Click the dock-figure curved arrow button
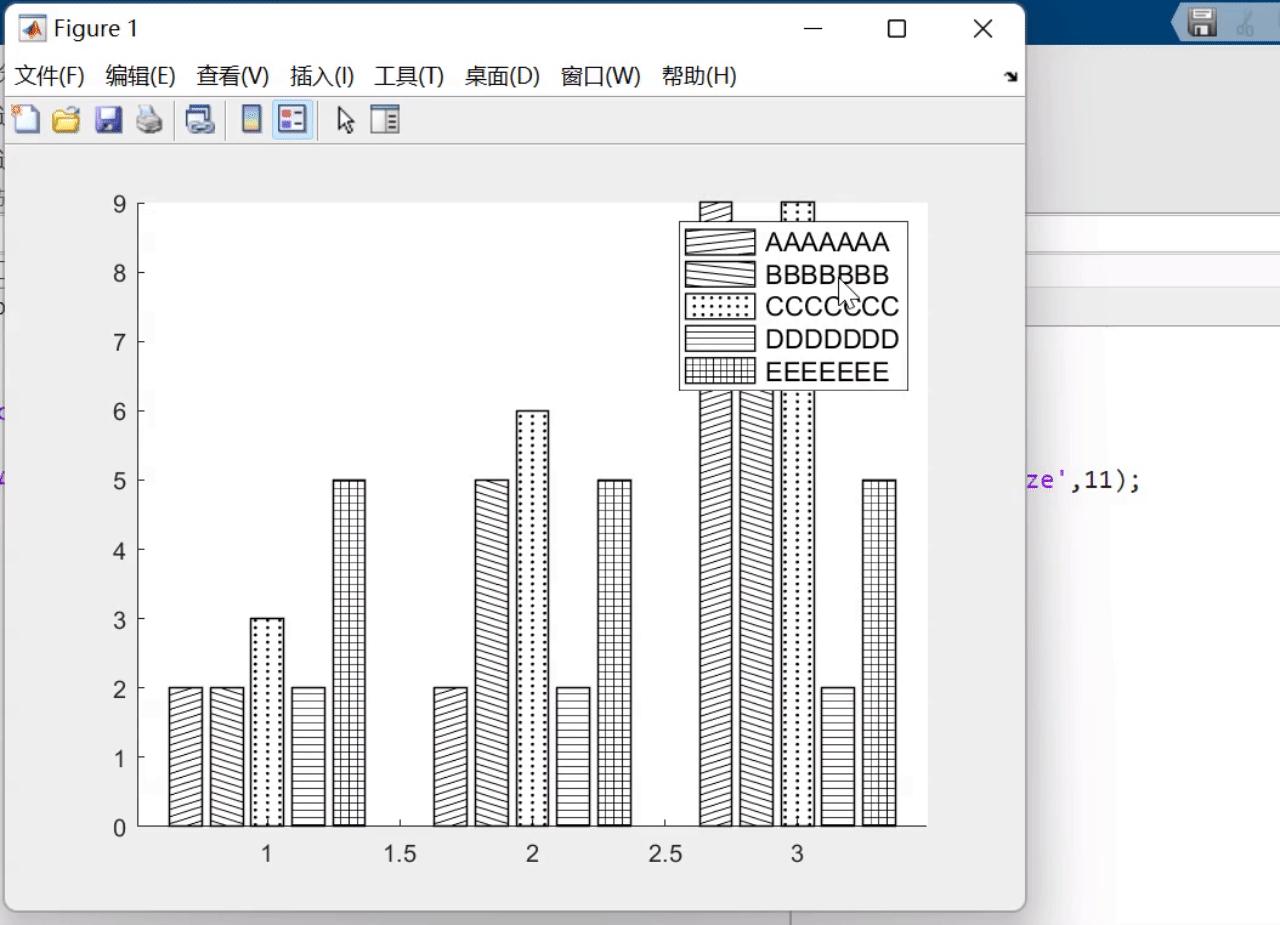 click(x=1012, y=76)
